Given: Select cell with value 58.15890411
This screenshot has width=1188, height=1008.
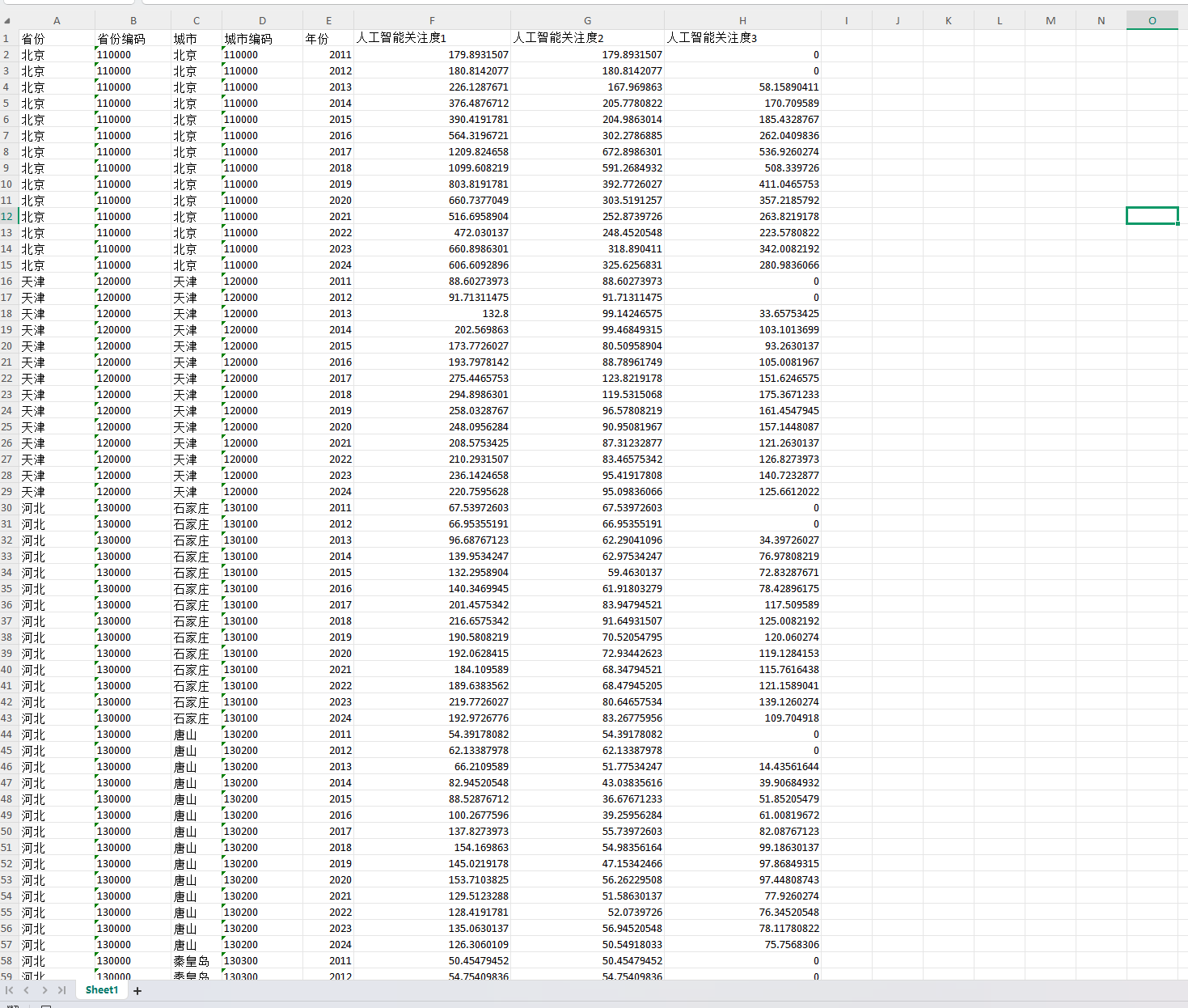Looking at the screenshot, I should [742, 87].
